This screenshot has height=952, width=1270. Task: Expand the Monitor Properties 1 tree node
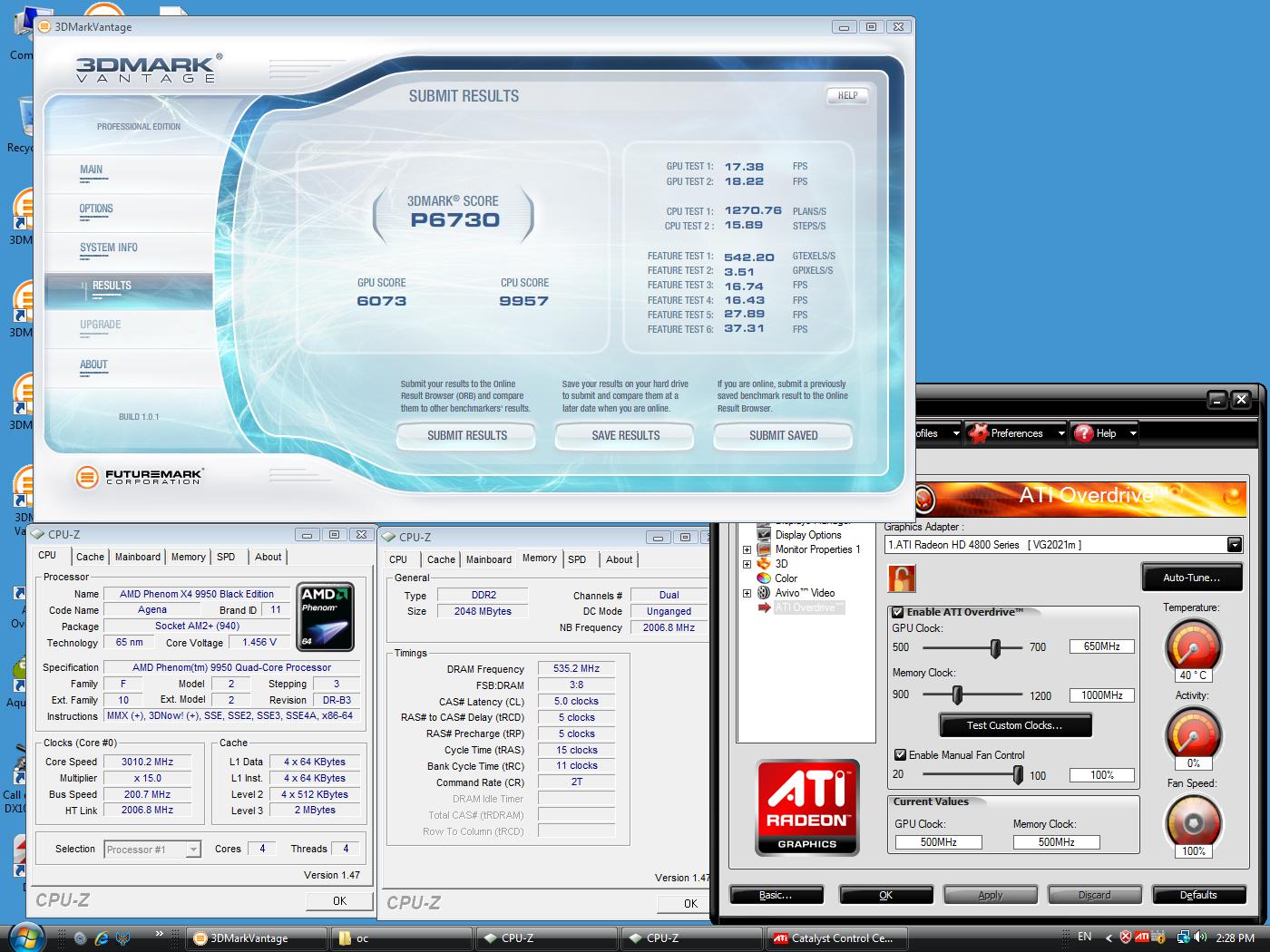pos(747,549)
